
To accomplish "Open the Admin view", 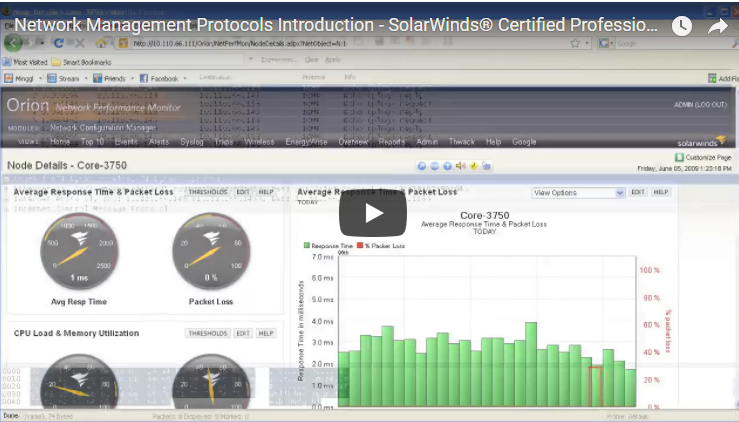I will pos(427,141).
